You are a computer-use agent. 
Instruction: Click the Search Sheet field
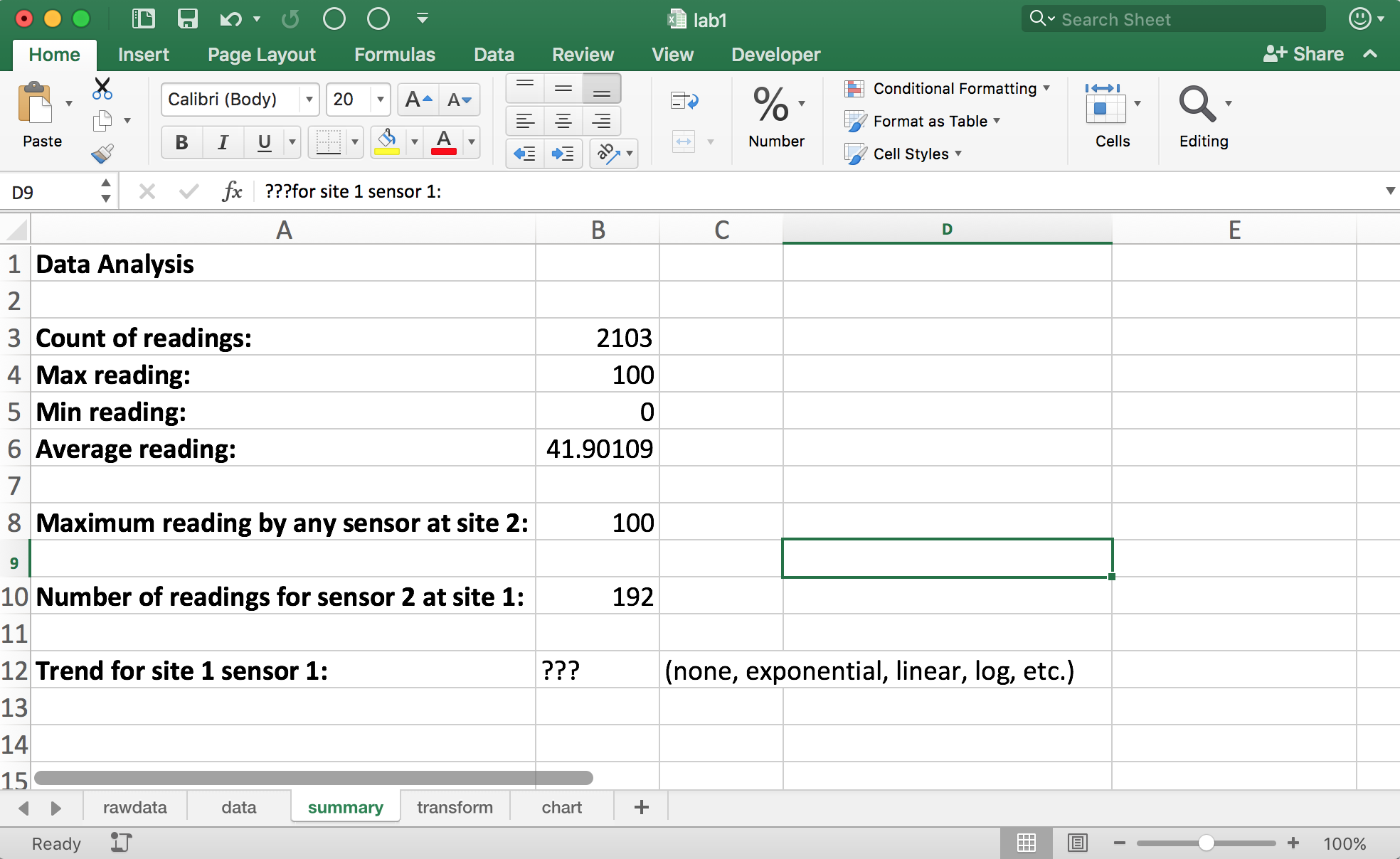pyautogui.click(x=1174, y=19)
